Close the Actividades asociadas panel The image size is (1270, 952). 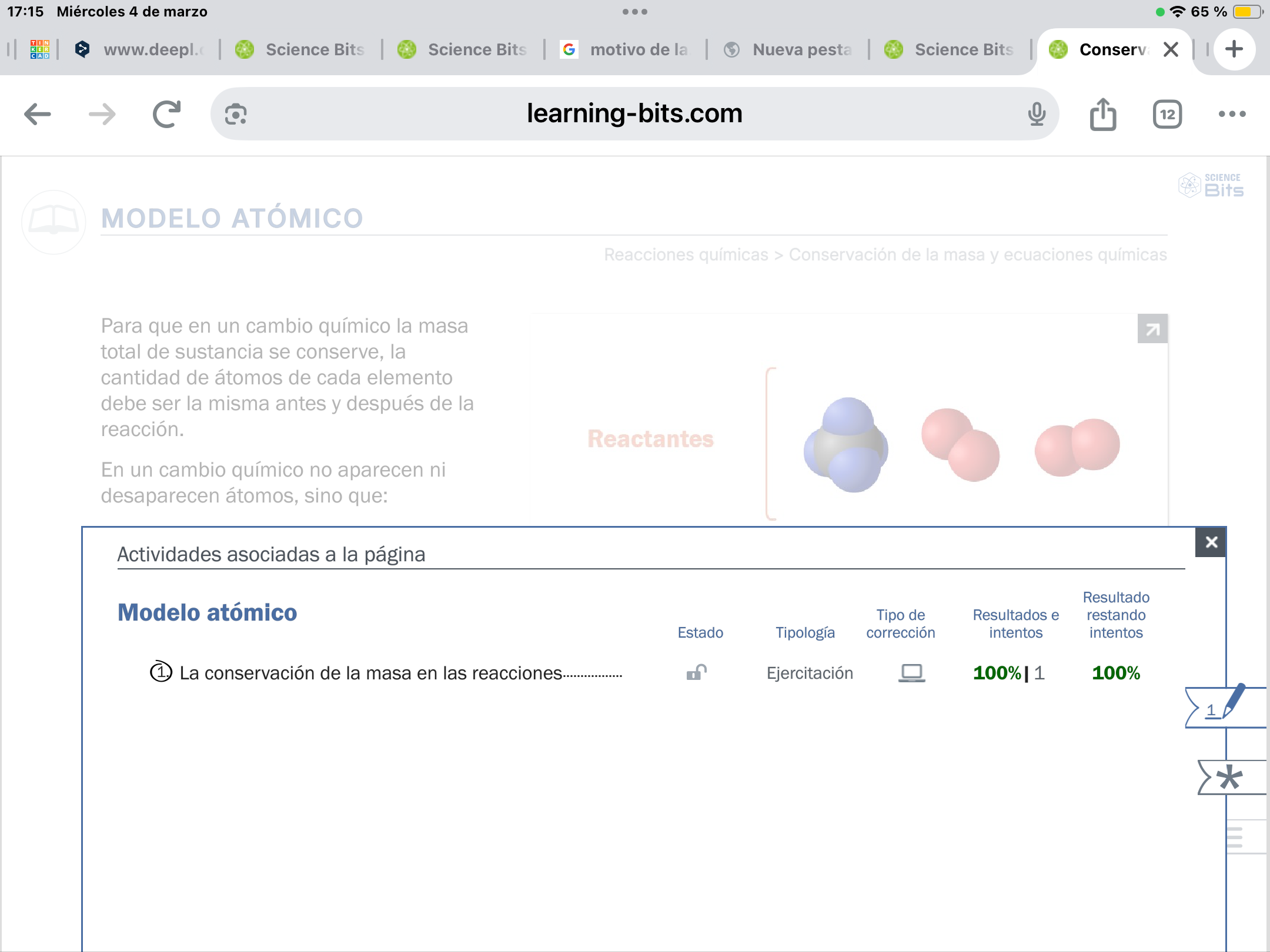point(1211,542)
